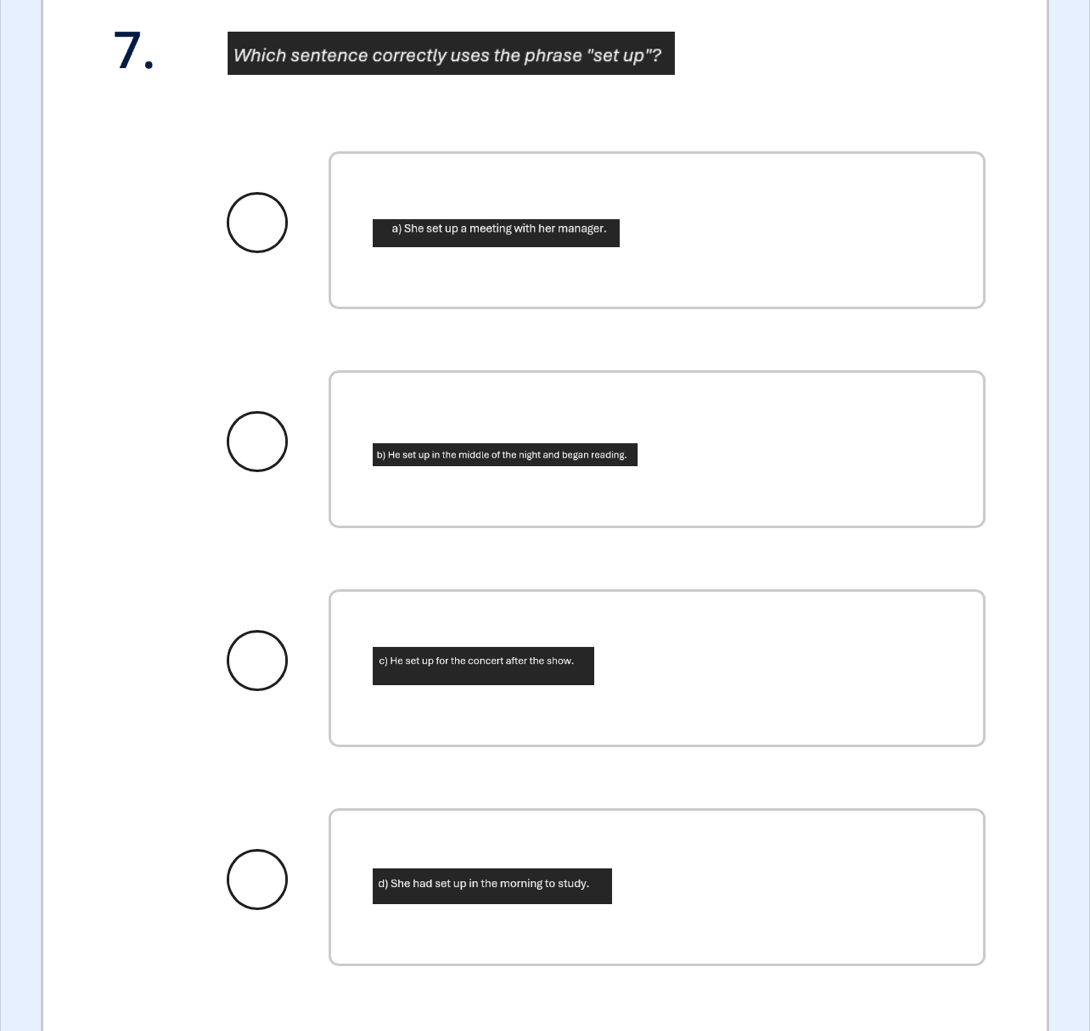Select the circle next to the concert sentence
The height and width of the screenshot is (1031, 1090).
257,660
